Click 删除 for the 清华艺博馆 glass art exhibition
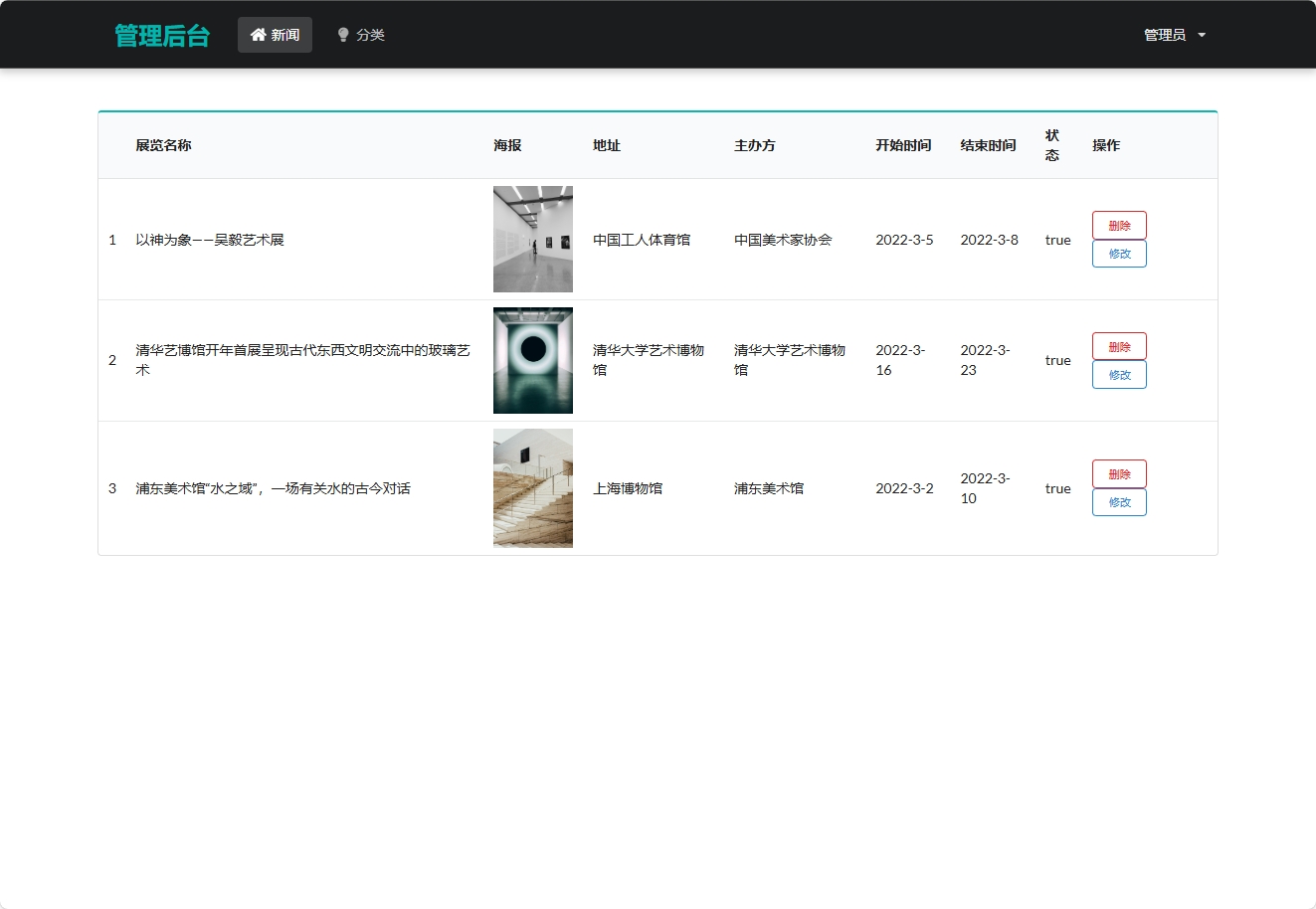Screen dimensions: 1316x909 pos(1119,345)
